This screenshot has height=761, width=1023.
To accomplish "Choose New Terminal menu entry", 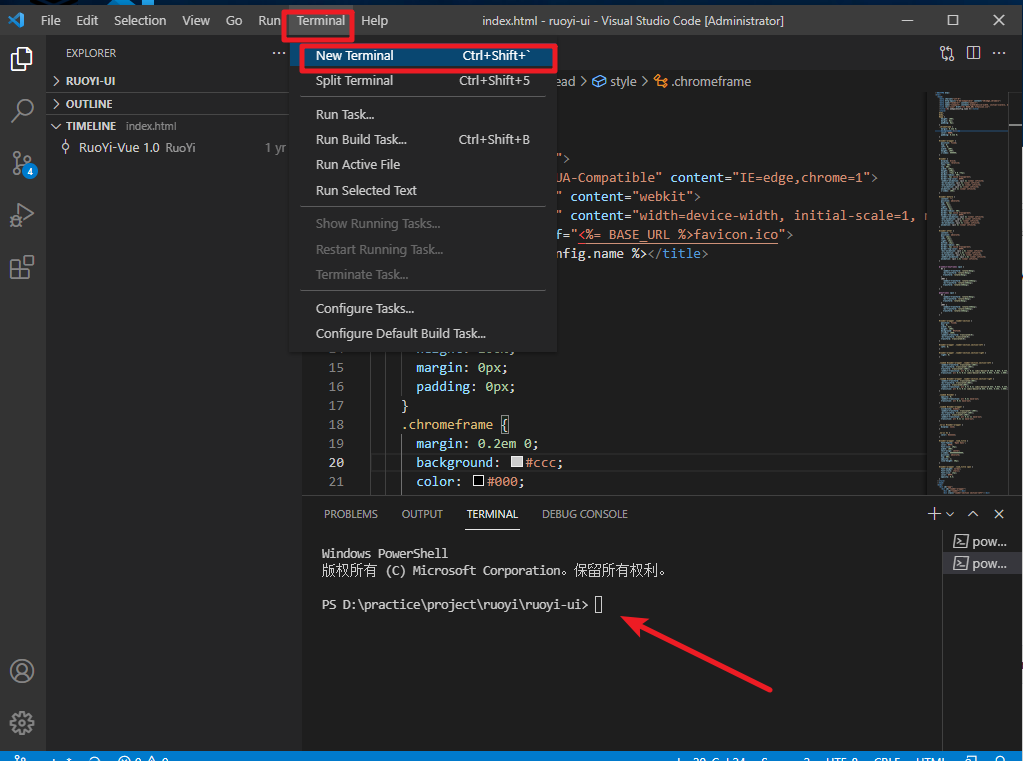I will [x=423, y=55].
